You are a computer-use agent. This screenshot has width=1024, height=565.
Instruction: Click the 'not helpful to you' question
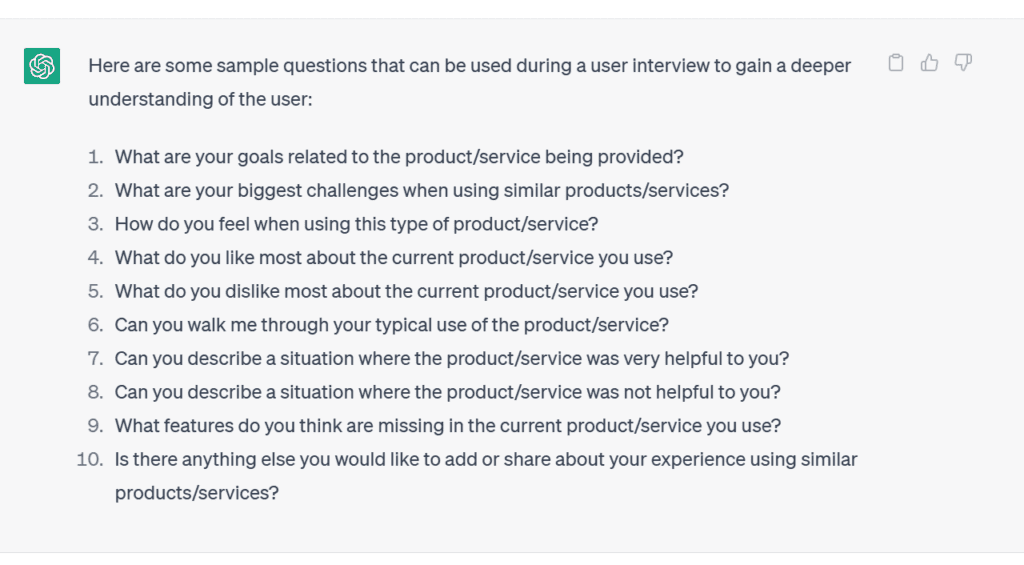(x=448, y=392)
